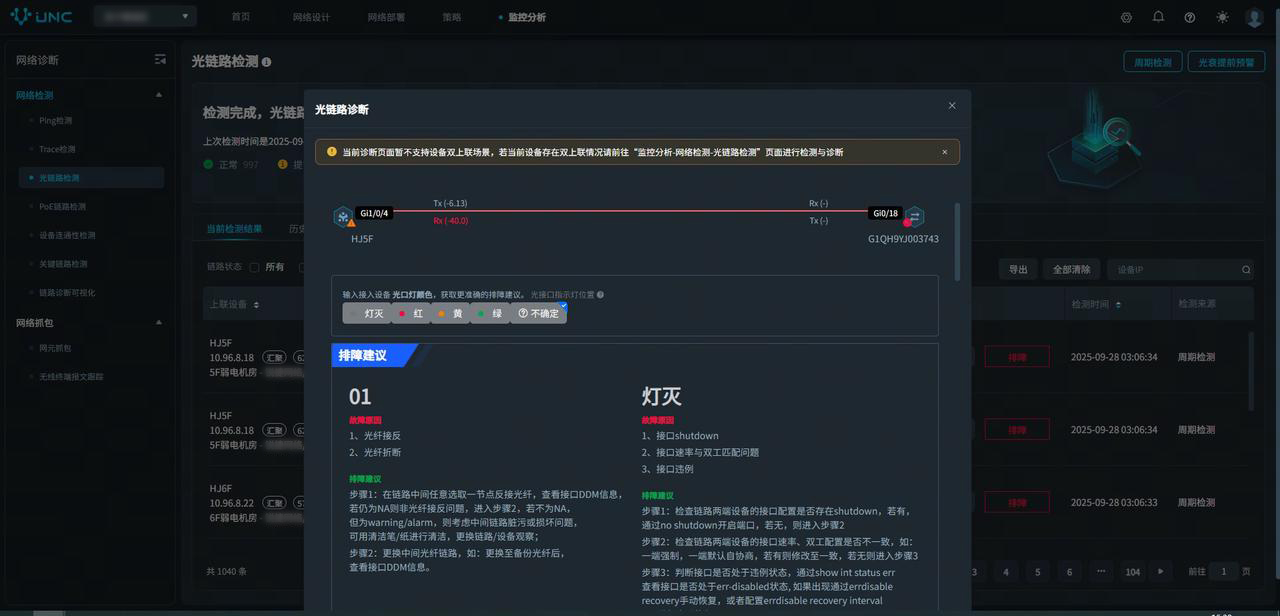This screenshot has width=1280, height=616.
Task: Open the settings gear in header
Action: coord(1126,17)
